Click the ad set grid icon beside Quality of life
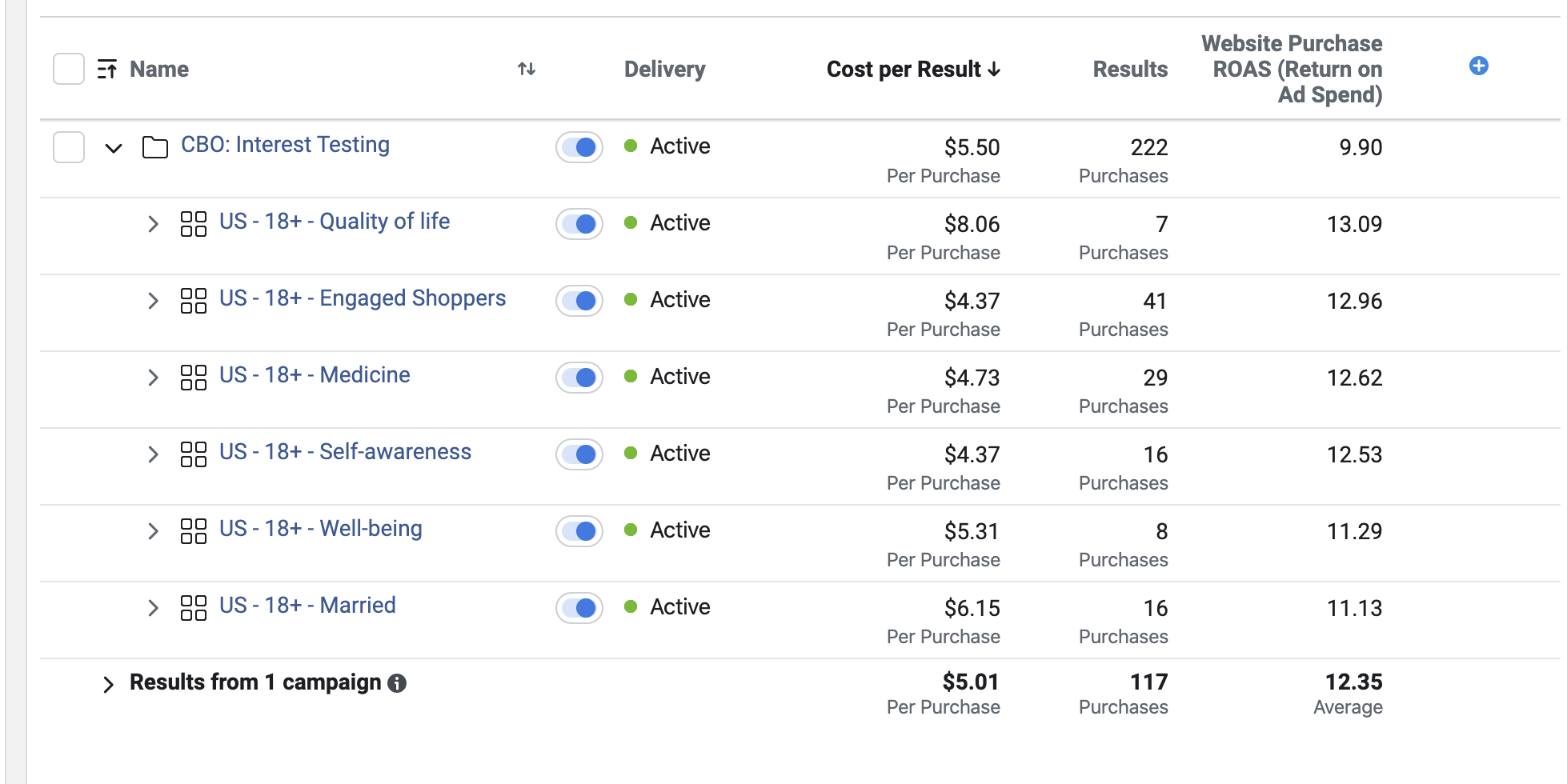 pyautogui.click(x=193, y=223)
